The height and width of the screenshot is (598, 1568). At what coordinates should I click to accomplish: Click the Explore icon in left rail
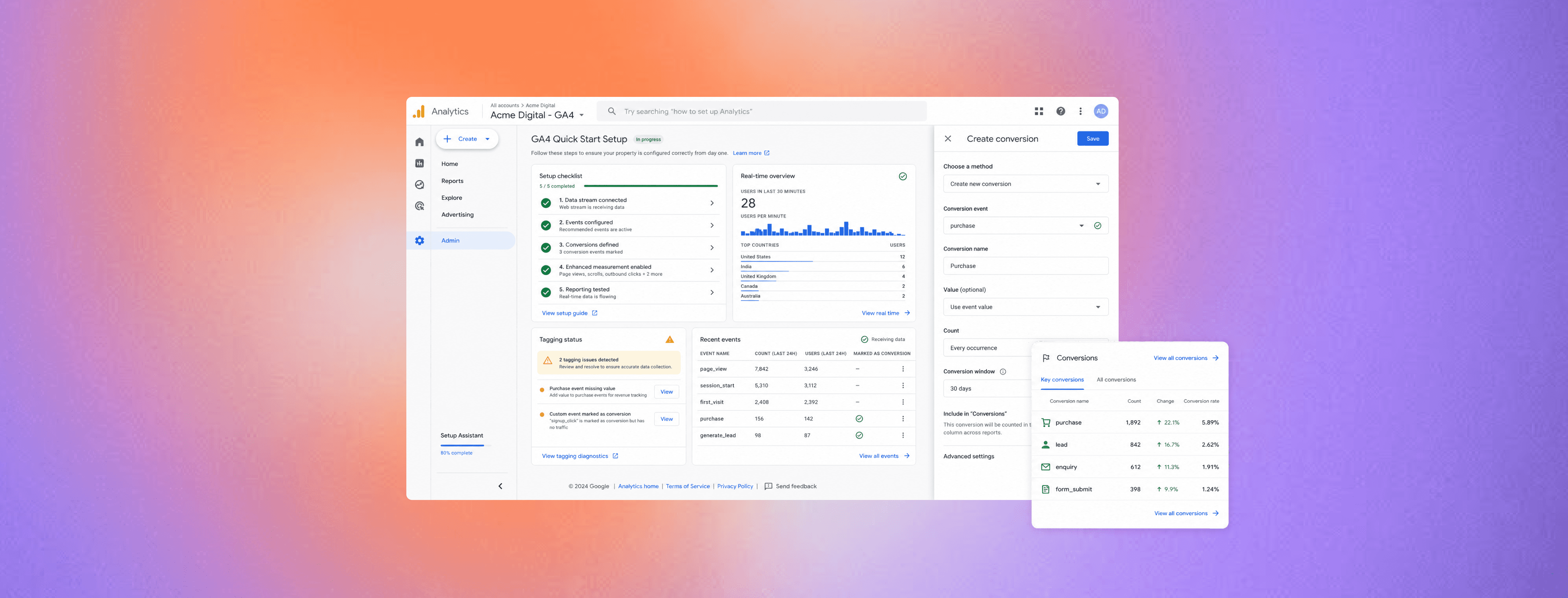pos(419,185)
